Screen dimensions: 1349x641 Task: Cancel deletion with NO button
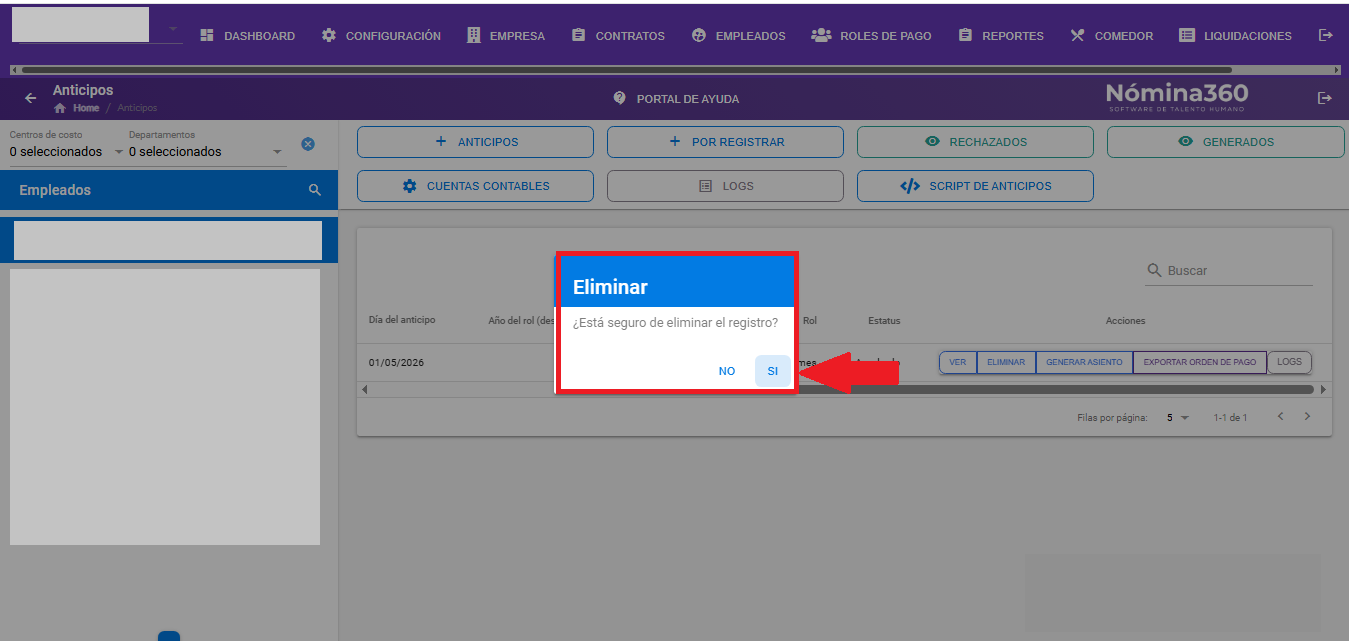[x=727, y=371]
